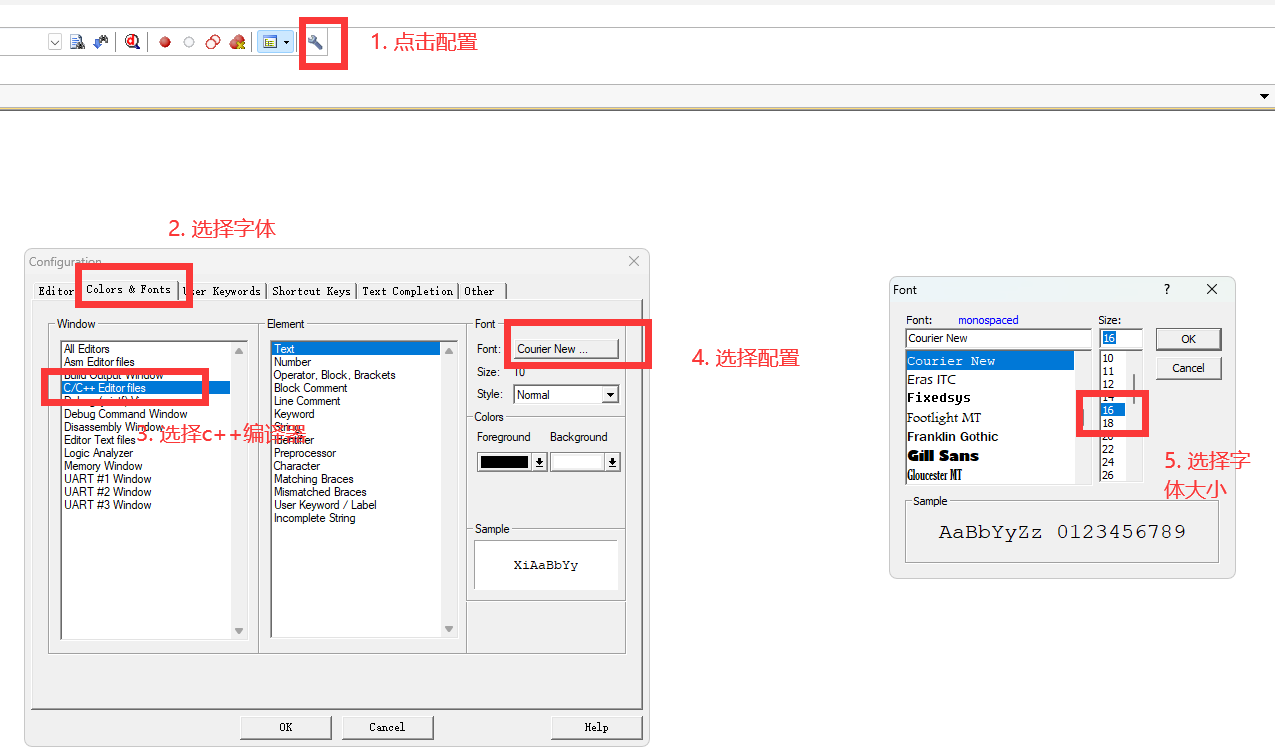Start the debug session magnifier icon
The image size is (1275, 755).
(x=132, y=42)
